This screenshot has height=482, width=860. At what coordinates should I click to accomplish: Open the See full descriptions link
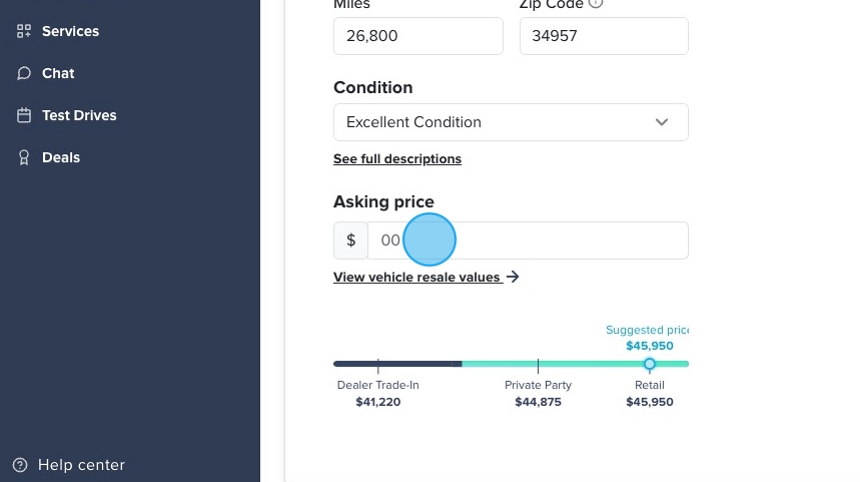tap(397, 159)
